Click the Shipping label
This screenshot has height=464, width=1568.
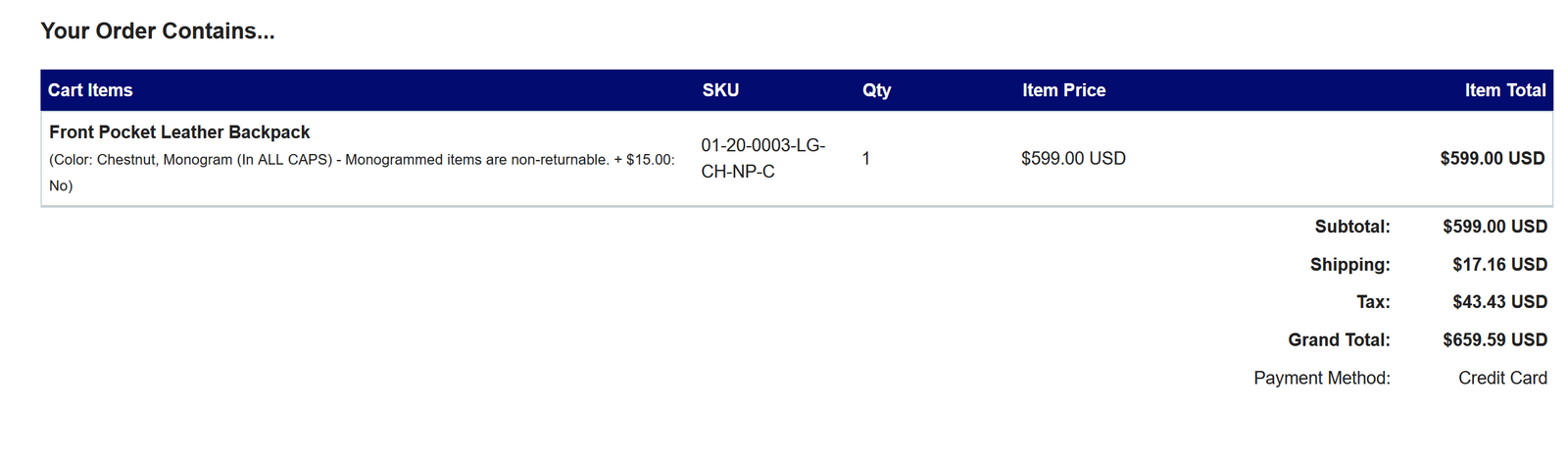(1349, 265)
